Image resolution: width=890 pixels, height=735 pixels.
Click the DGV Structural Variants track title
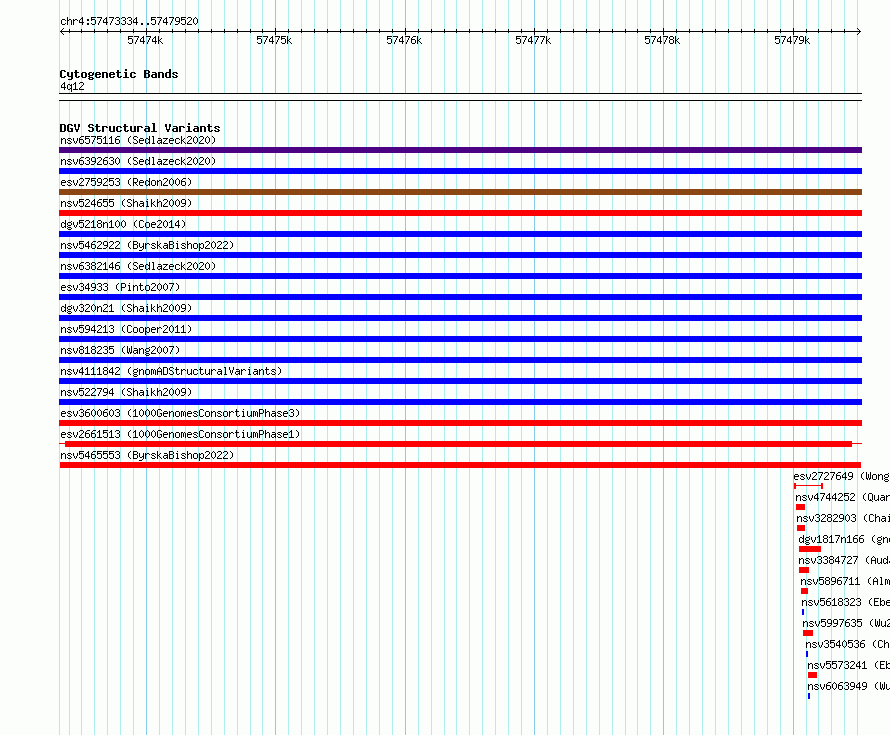[140, 128]
